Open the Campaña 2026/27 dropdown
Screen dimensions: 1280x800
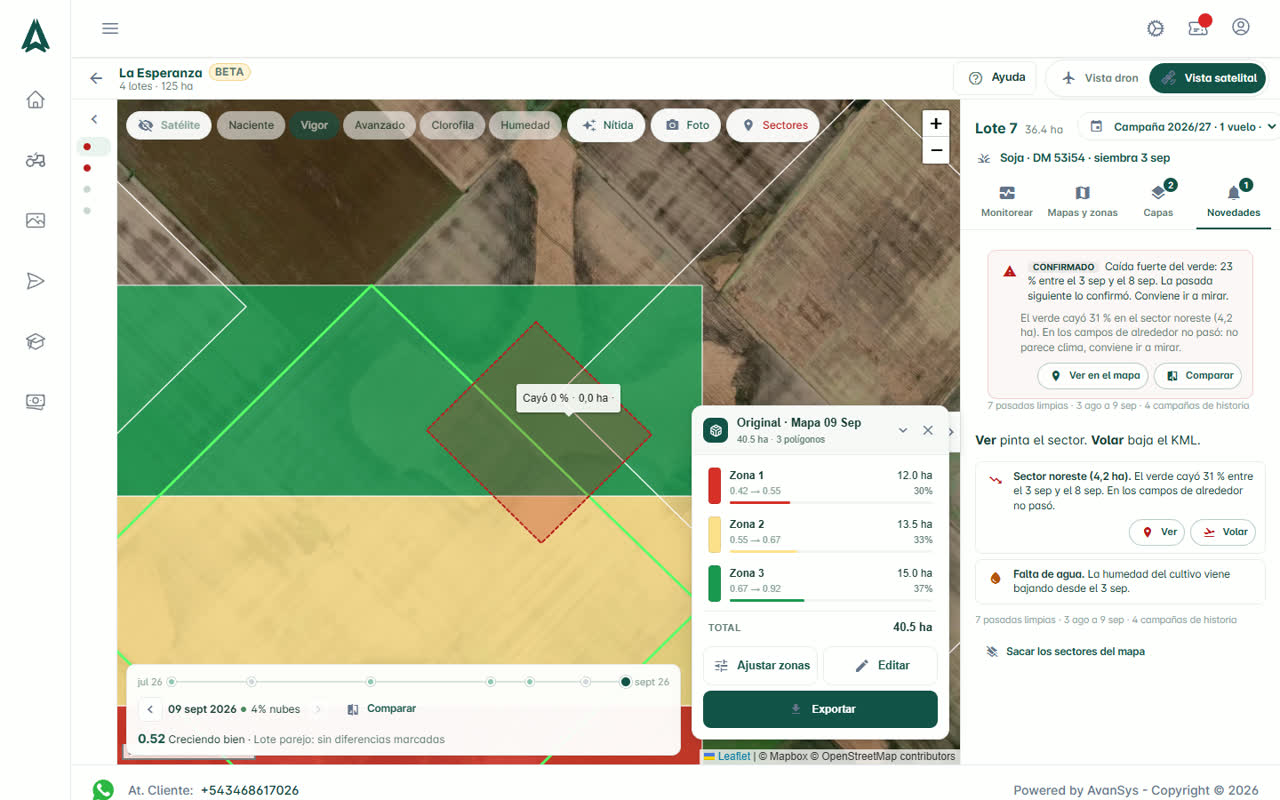[1182, 127]
